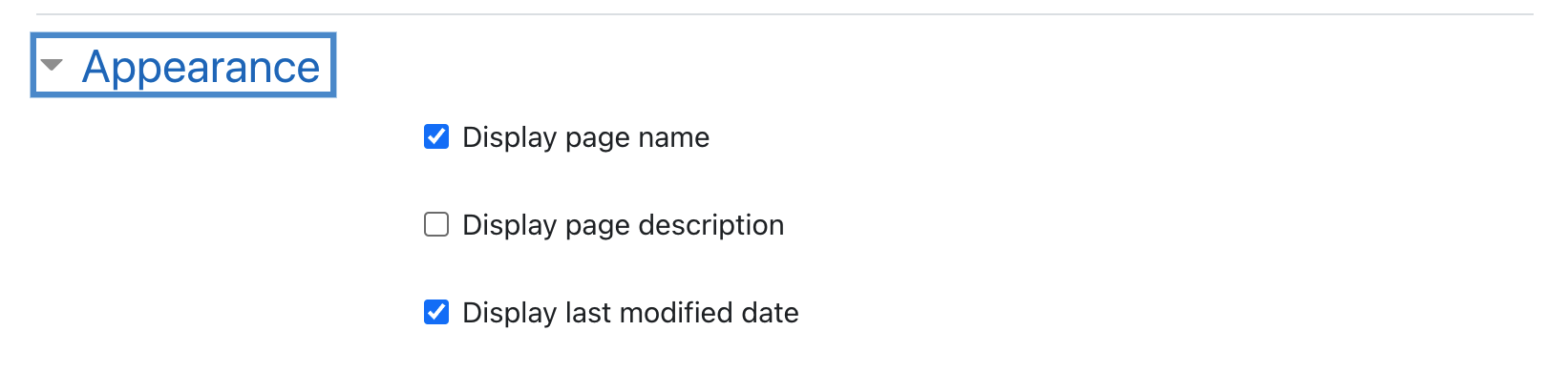Toggle the gray disclosure triangle beside Appearance
The width and height of the screenshot is (1568, 372).
click(x=52, y=66)
